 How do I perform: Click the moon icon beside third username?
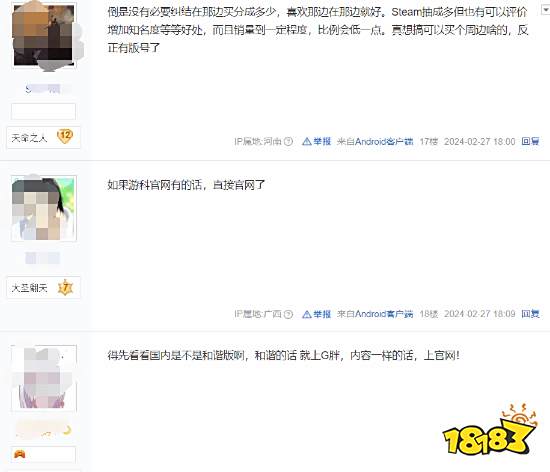pyautogui.click(x=67, y=430)
